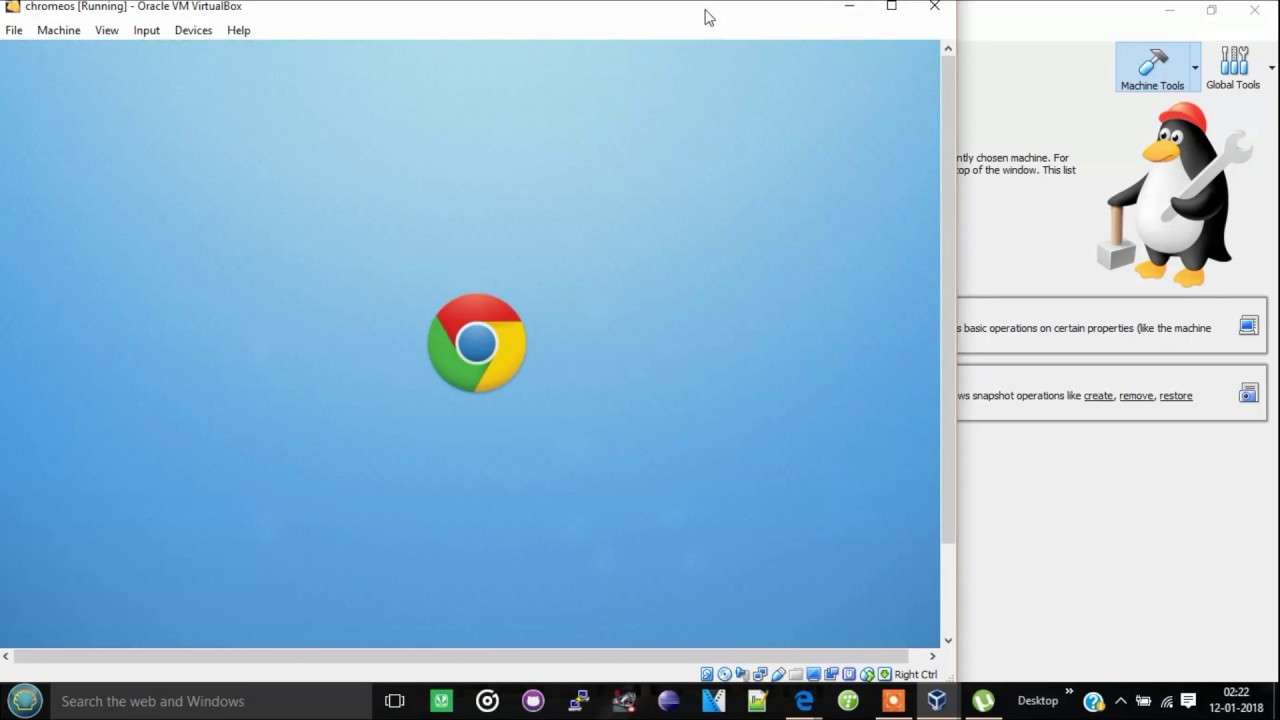Viewport: 1280px width, 720px height.
Task: Open the Devices menu
Action: [193, 30]
